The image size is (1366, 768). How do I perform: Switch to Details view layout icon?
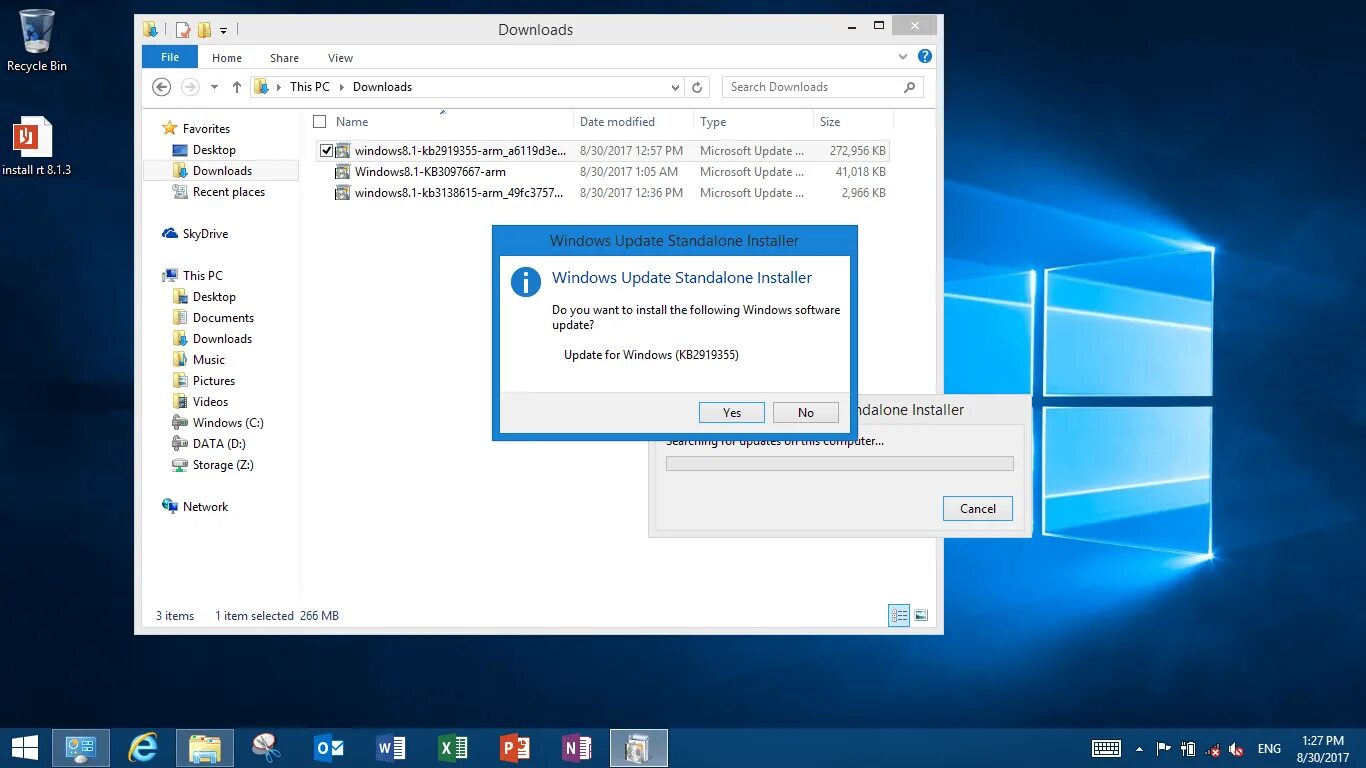pyautogui.click(x=899, y=616)
